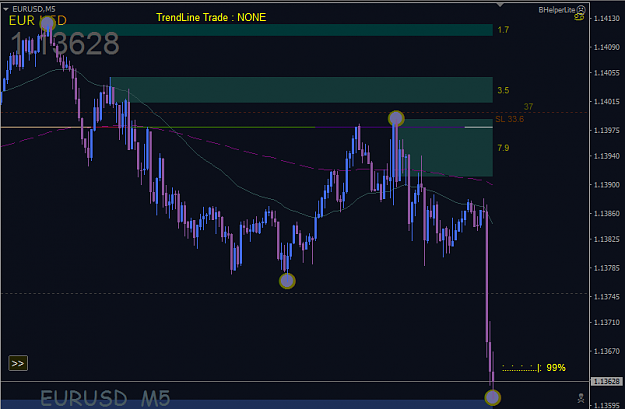
Task: Click the large EURUSD M5 watermark label
Action: [105, 398]
